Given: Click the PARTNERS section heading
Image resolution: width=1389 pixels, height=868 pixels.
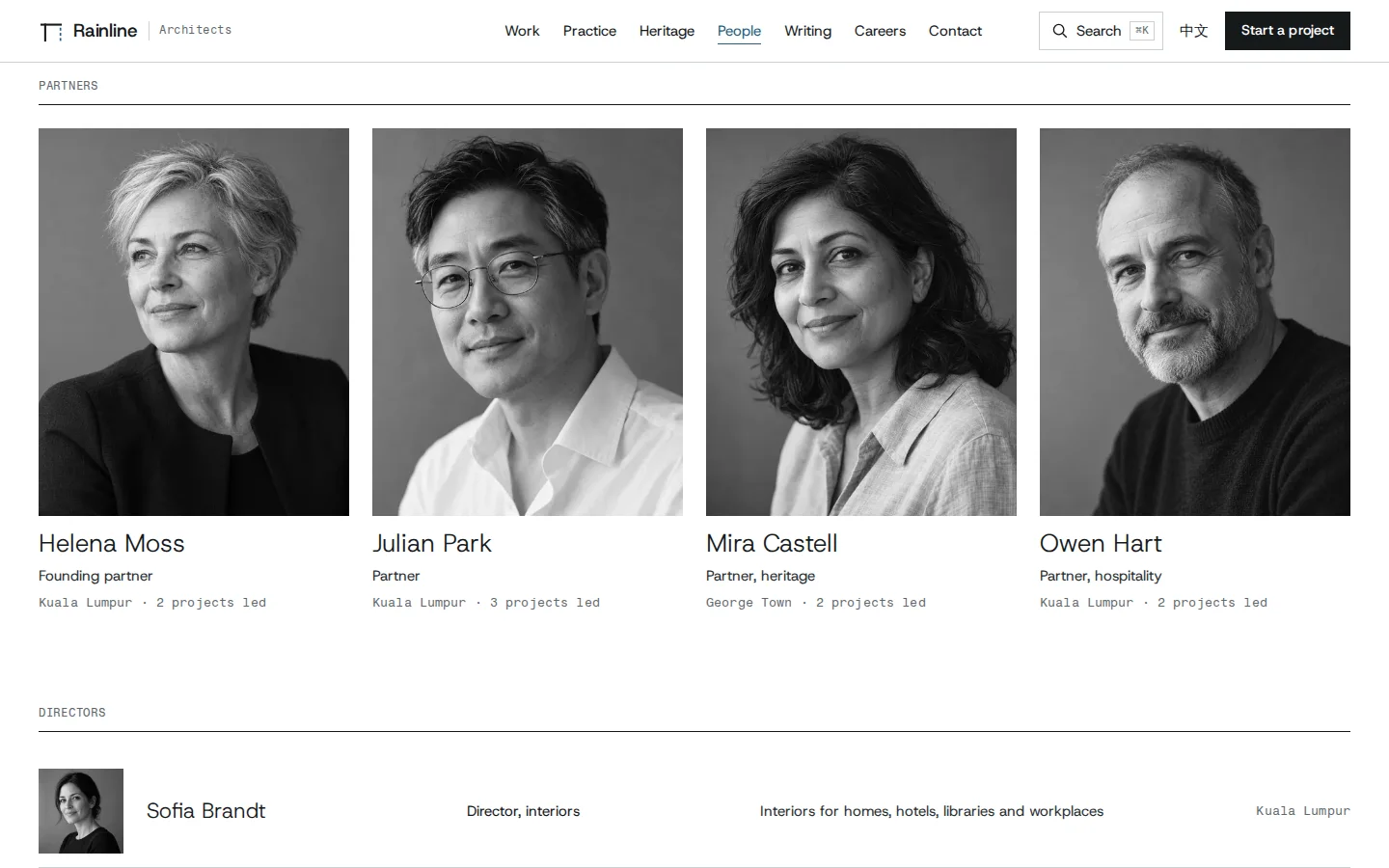Looking at the screenshot, I should click(68, 86).
